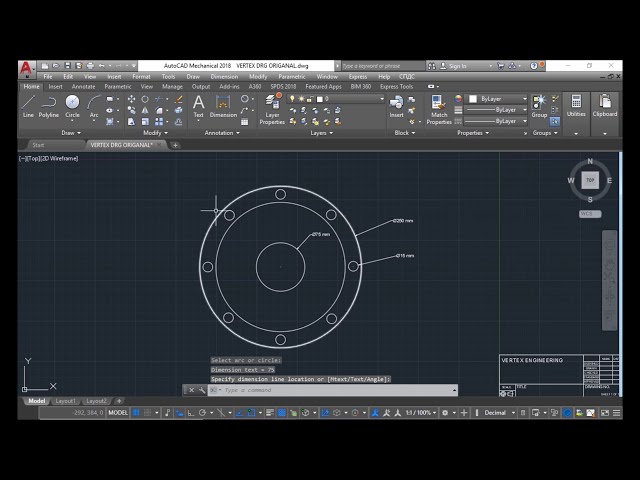640x480 pixels.
Task: Select the Line tool
Action: pyautogui.click(x=28, y=104)
